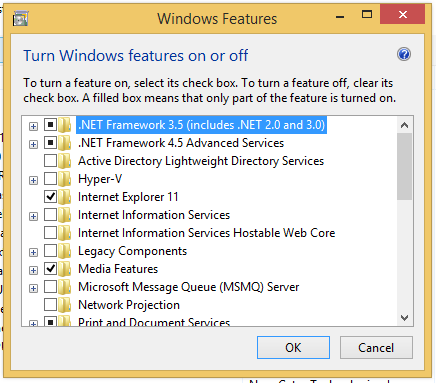The height and width of the screenshot is (383, 436).
Task: Select 'Active Directory Lightweight Directory Services' label
Action: coord(201,161)
